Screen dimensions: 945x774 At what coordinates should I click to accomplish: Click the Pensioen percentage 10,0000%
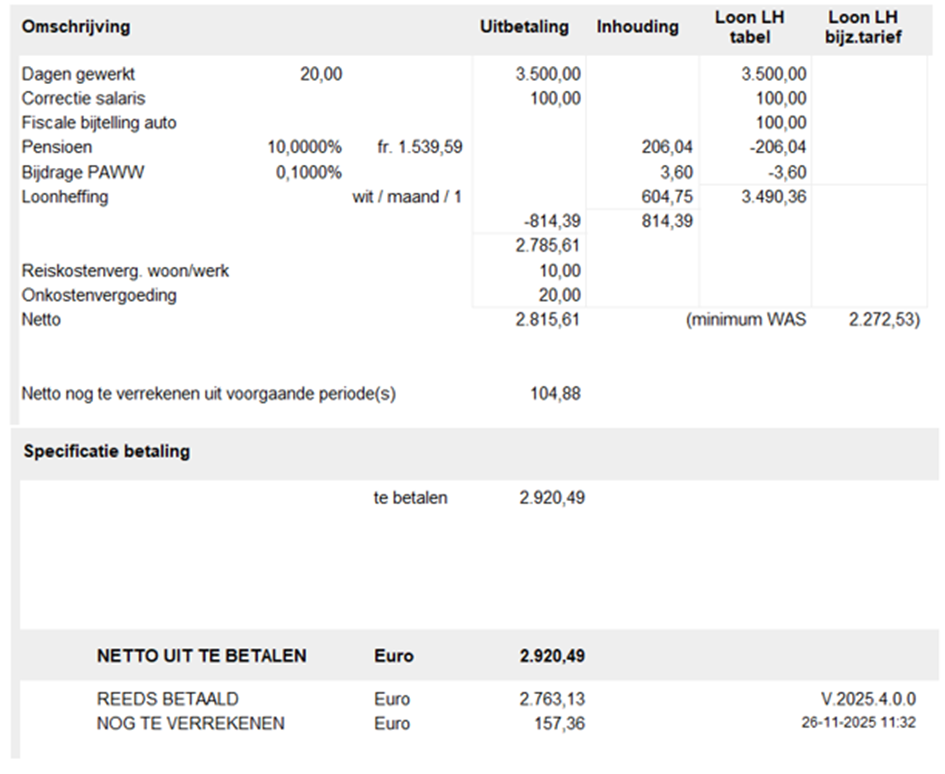(x=304, y=147)
